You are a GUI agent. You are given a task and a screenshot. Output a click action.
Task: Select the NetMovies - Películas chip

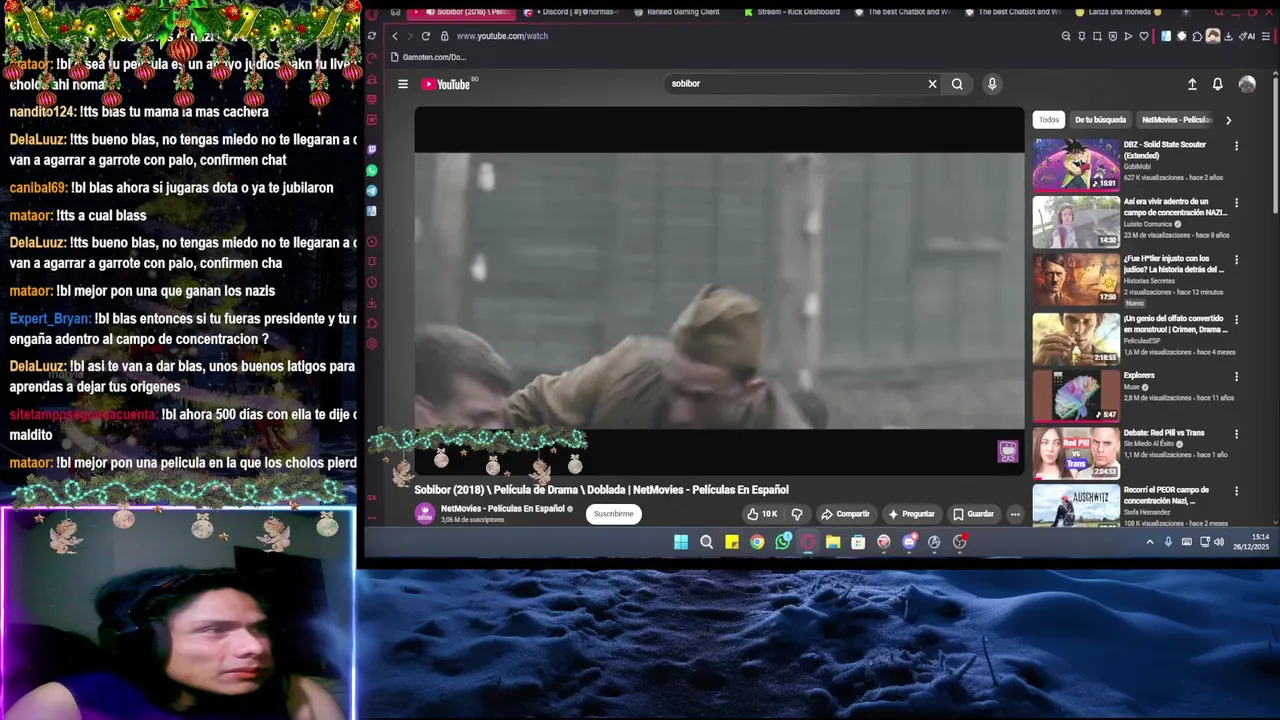pyautogui.click(x=1177, y=120)
